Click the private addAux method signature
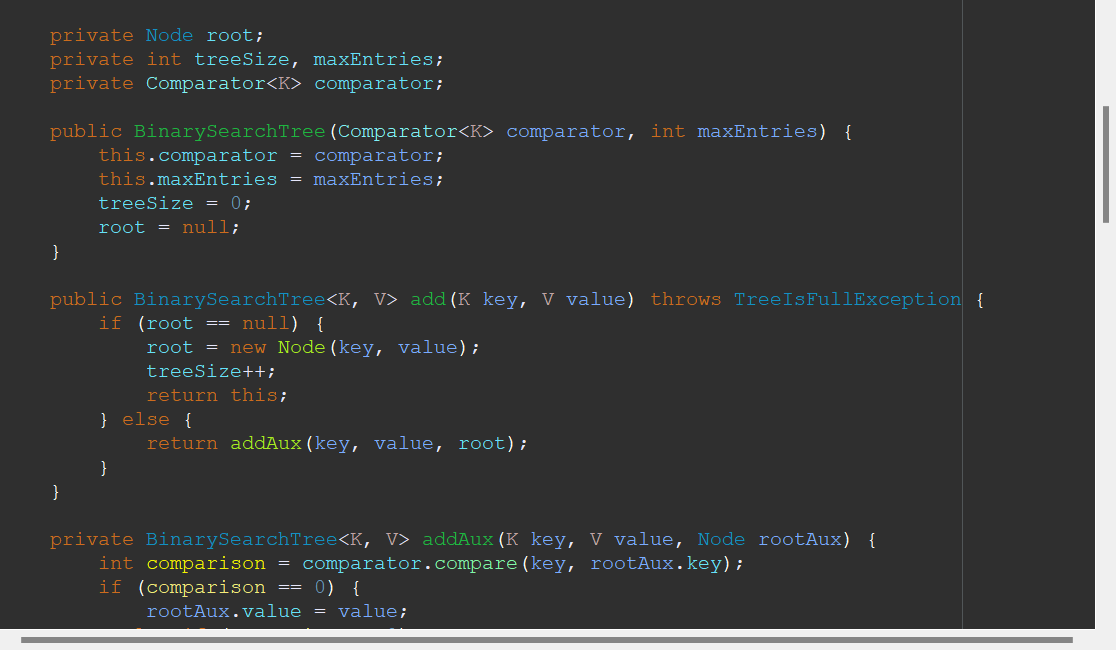 (457, 539)
